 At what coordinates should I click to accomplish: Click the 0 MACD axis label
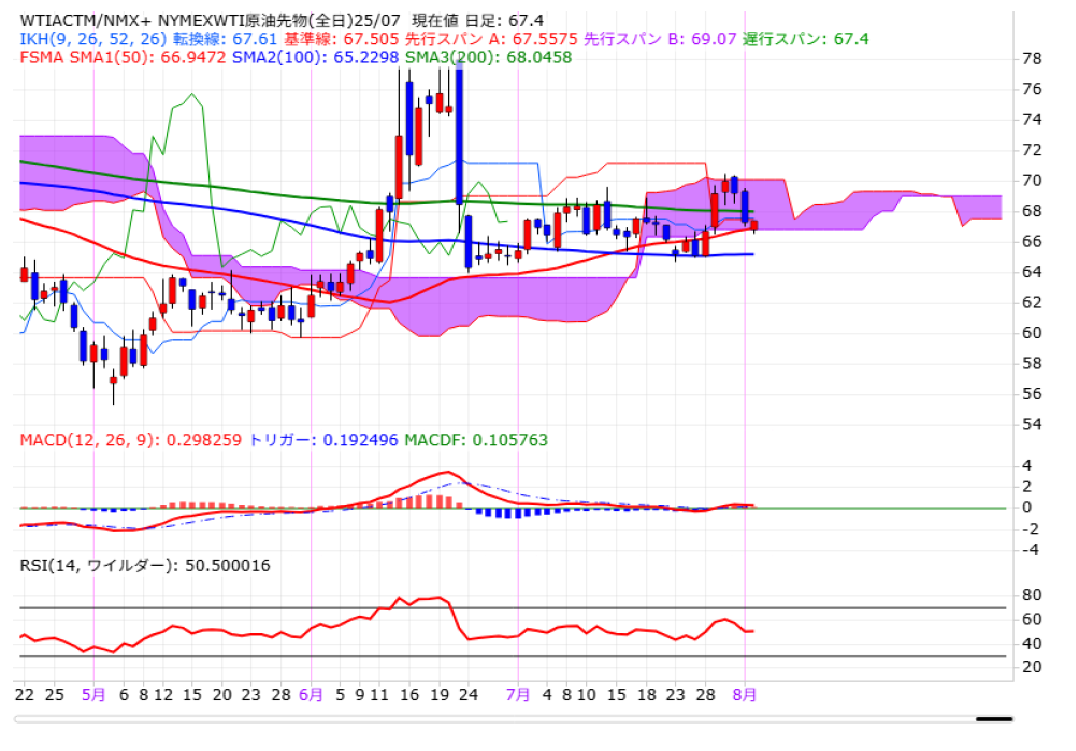tap(1027, 507)
